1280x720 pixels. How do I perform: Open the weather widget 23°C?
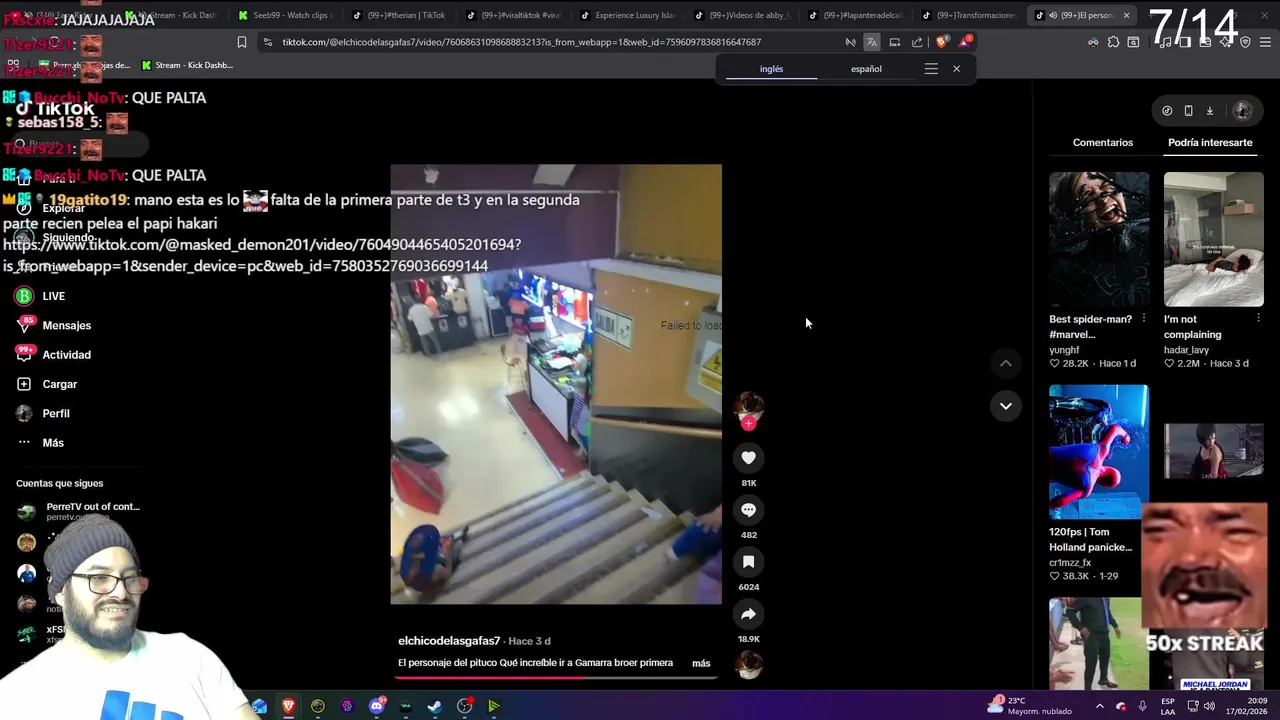(1029, 705)
